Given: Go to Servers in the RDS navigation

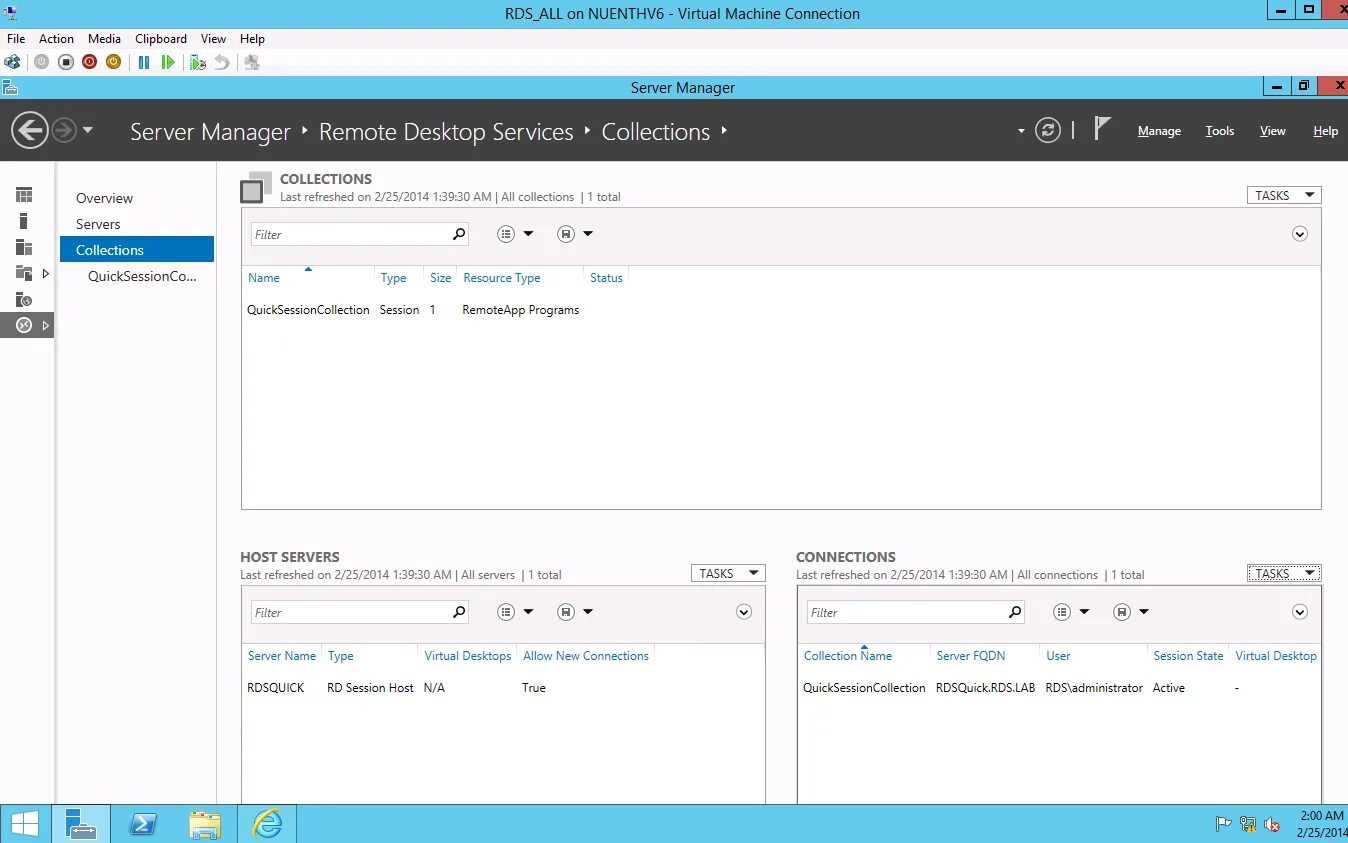Looking at the screenshot, I should [x=98, y=224].
